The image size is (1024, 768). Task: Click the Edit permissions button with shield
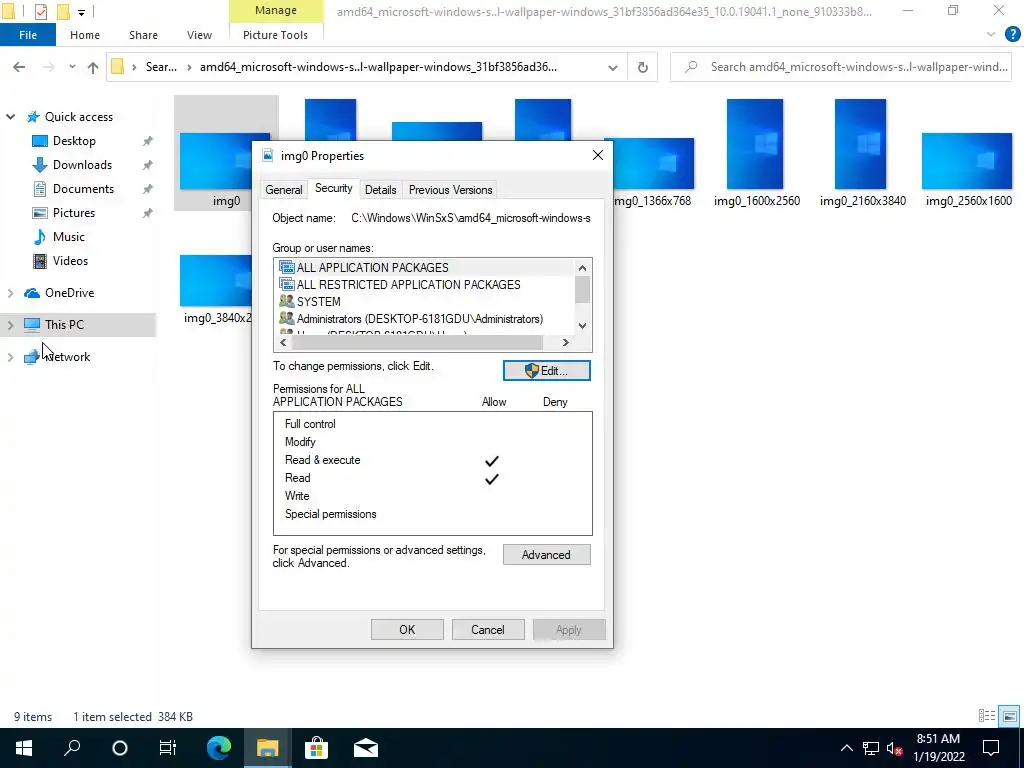pos(547,370)
